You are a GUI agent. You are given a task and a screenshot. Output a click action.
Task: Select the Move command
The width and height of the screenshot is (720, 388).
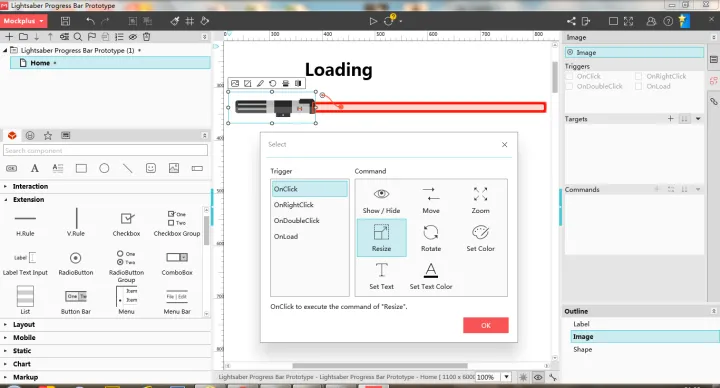431,200
